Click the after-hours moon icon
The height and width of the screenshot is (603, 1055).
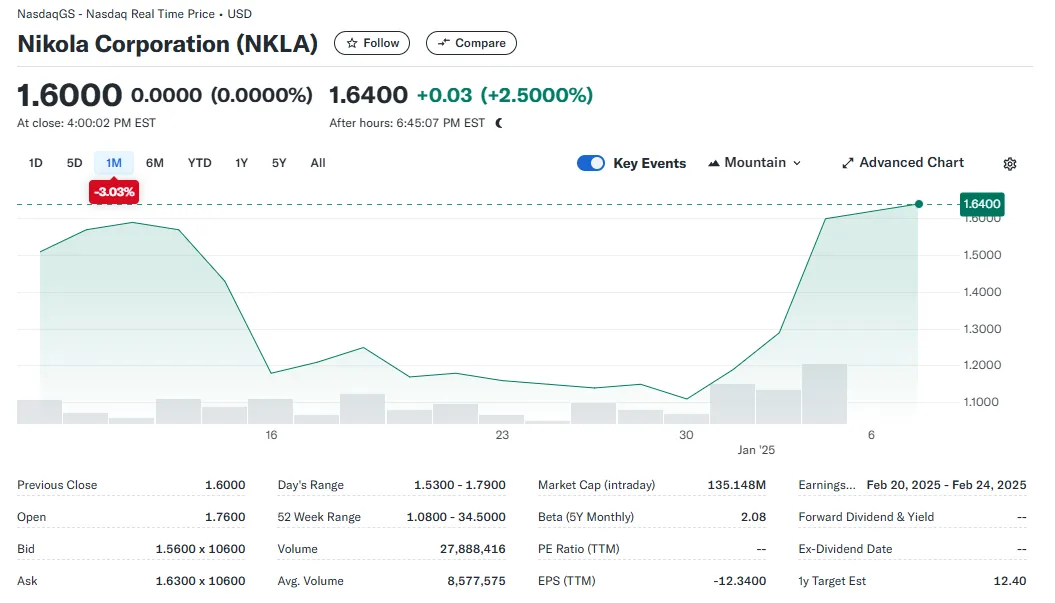click(499, 123)
